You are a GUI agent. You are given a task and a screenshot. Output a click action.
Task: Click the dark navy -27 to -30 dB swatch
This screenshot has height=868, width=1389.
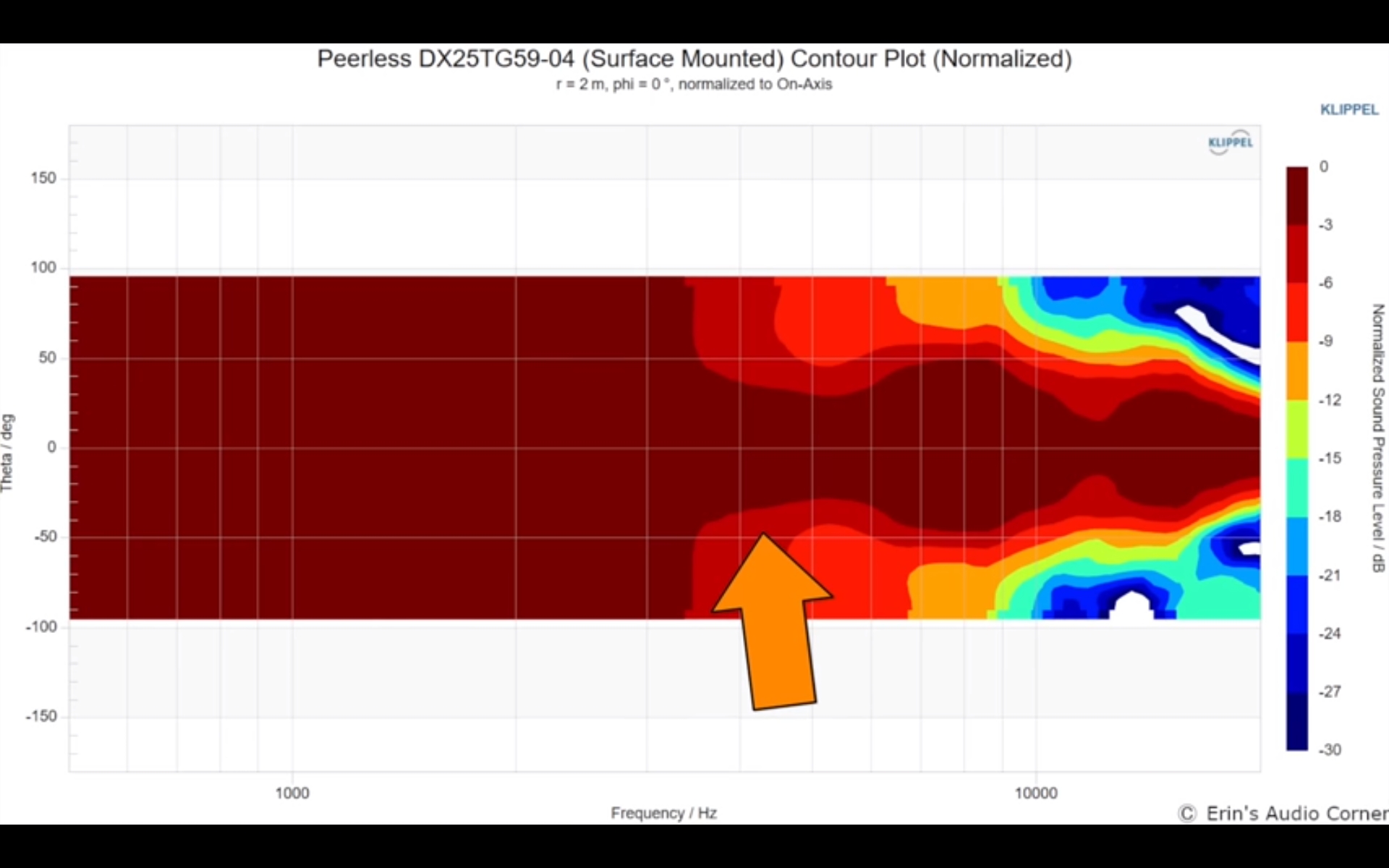1297,721
